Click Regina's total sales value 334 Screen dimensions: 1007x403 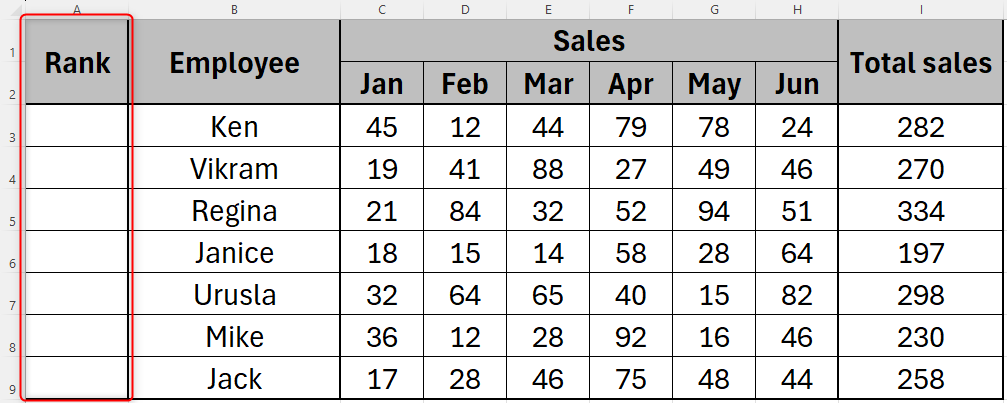[x=921, y=212]
